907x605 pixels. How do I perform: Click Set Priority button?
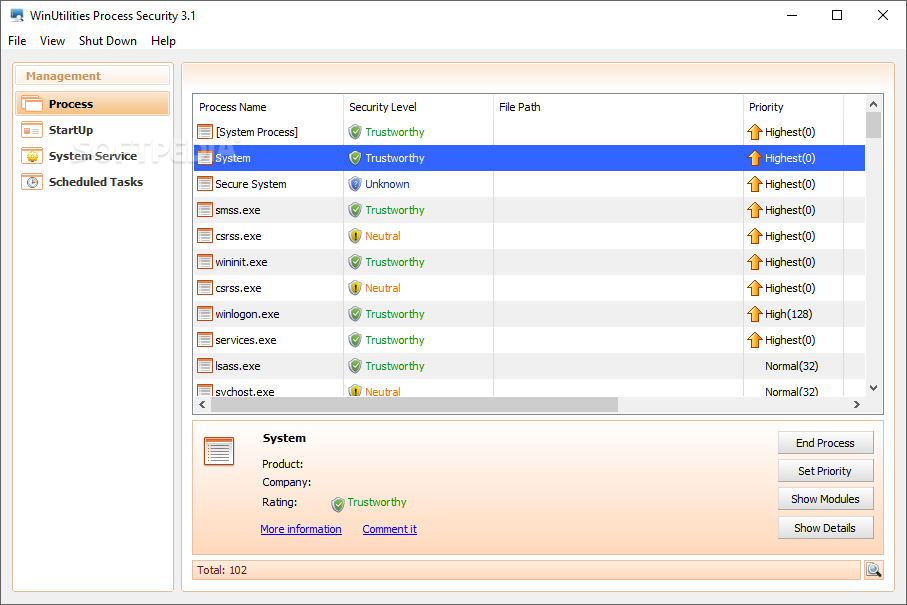point(825,471)
